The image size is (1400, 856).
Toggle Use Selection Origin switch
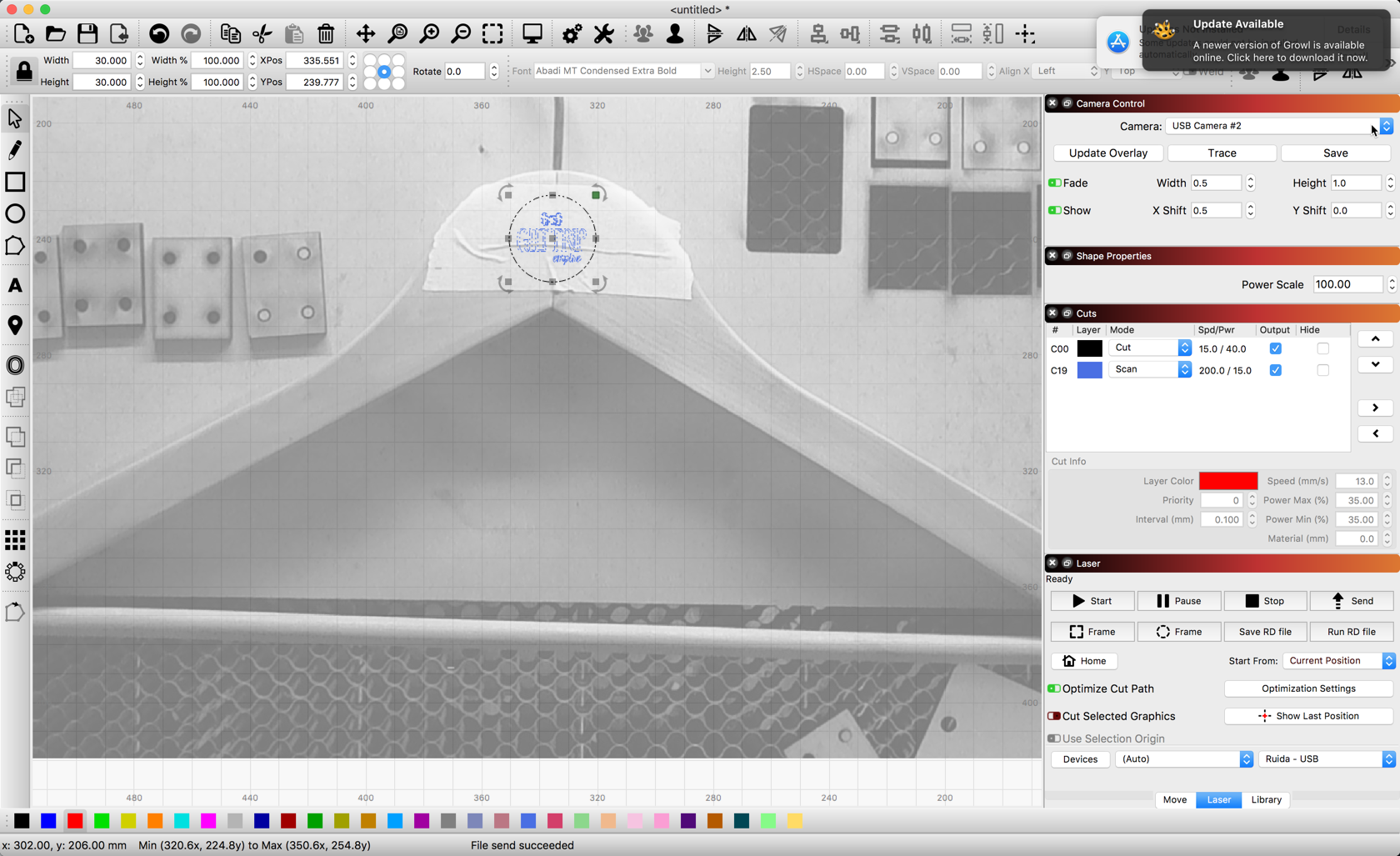point(1054,738)
